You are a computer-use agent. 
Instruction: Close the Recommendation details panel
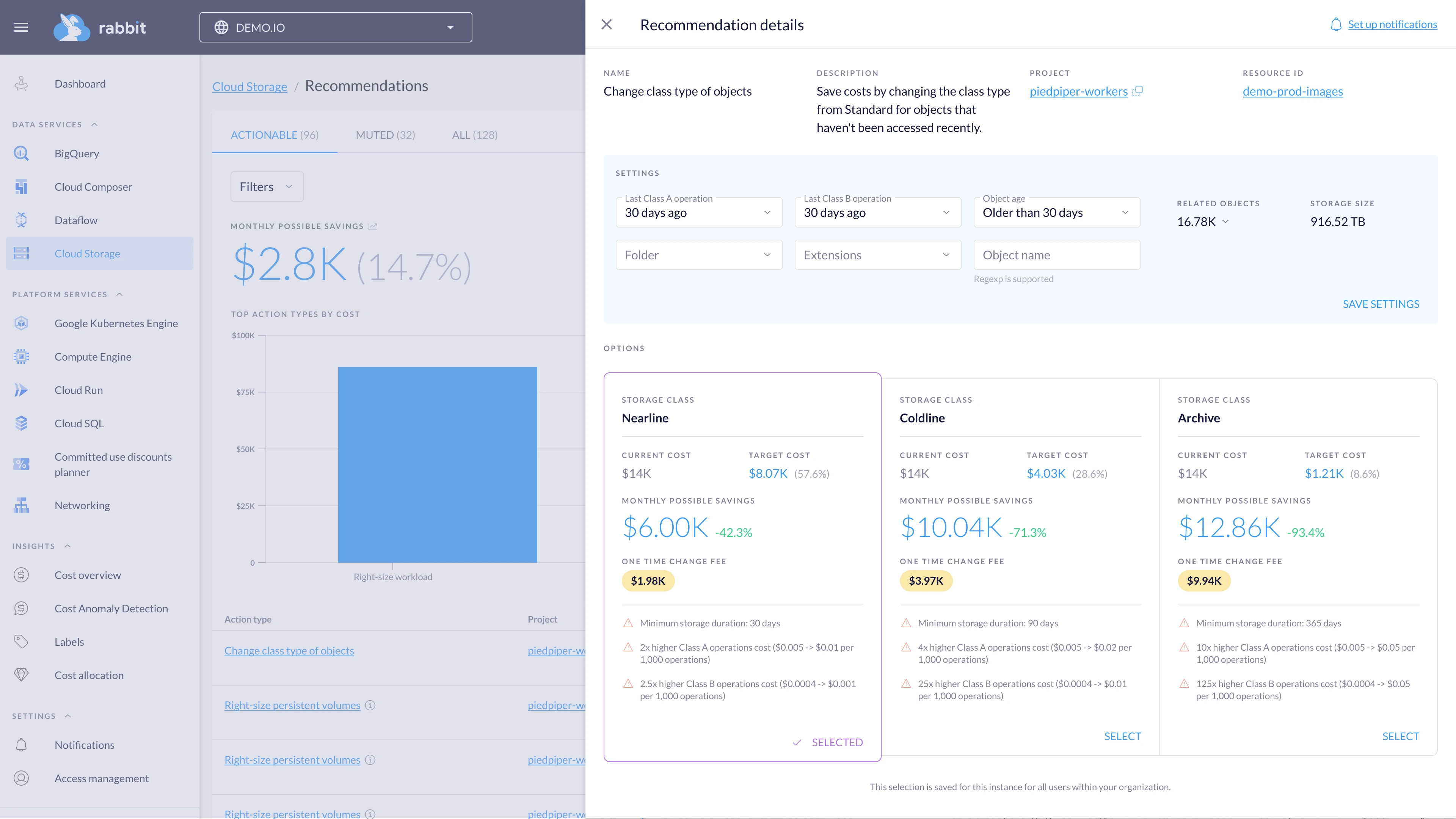(x=607, y=24)
